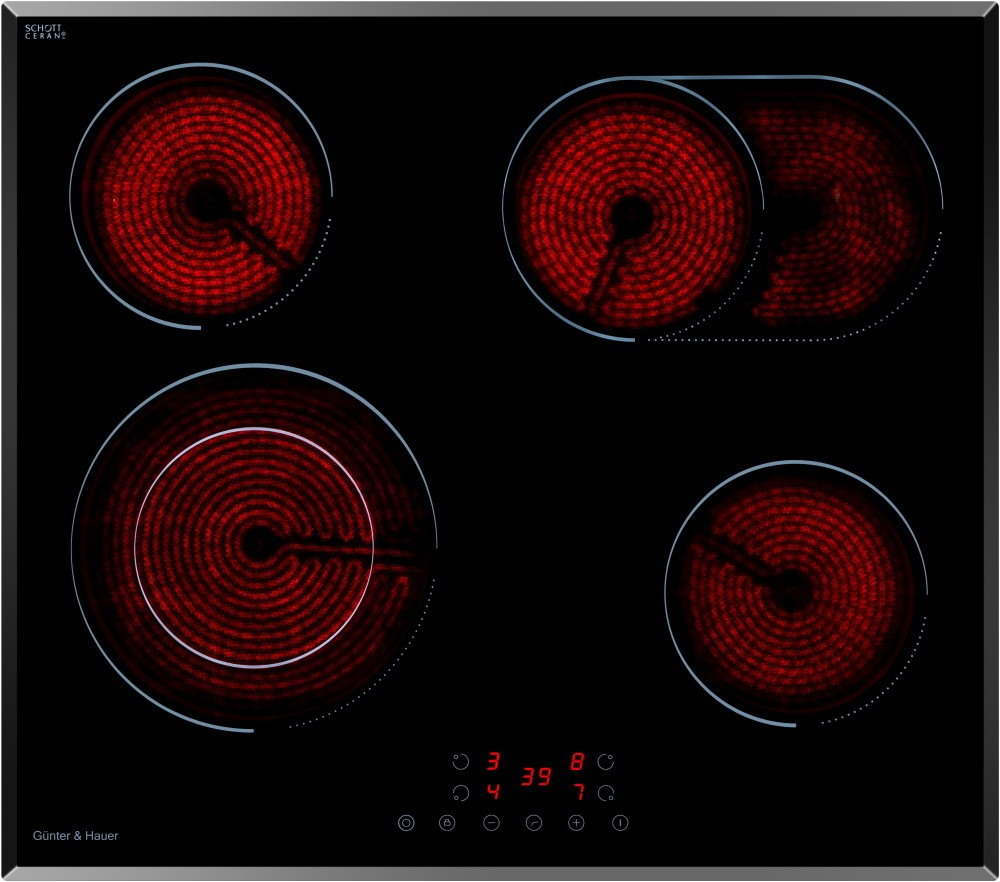Select the top-right burner zone icon
The height and width of the screenshot is (882, 1000).
[x=606, y=762]
